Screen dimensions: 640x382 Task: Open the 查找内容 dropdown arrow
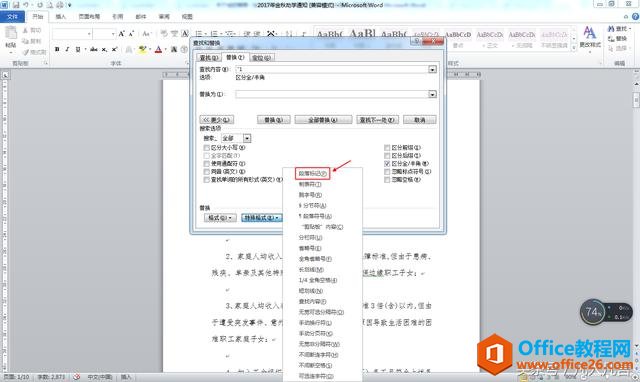pos(433,69)
